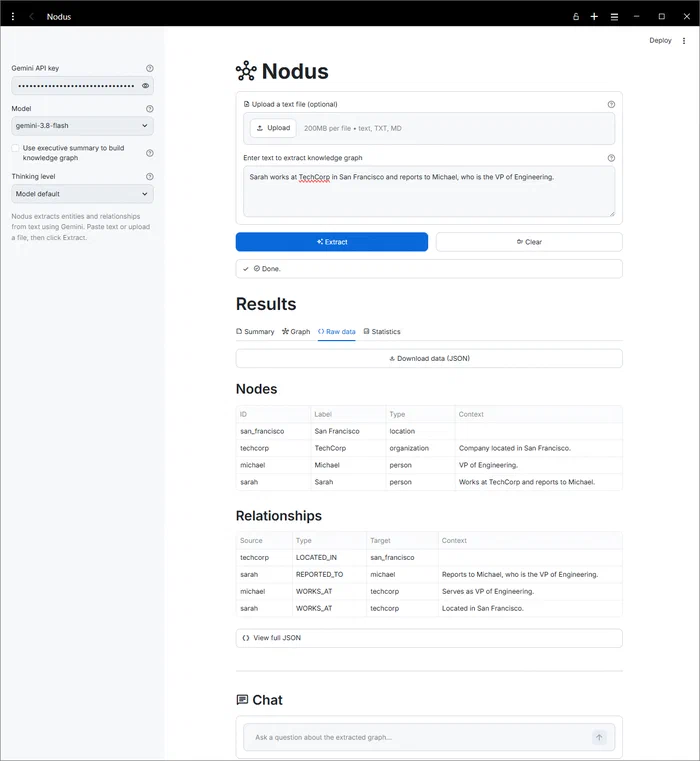700x761 pixels.
Task: Click the kebab menu icon in the title bar
Action: tap(13, 17)
